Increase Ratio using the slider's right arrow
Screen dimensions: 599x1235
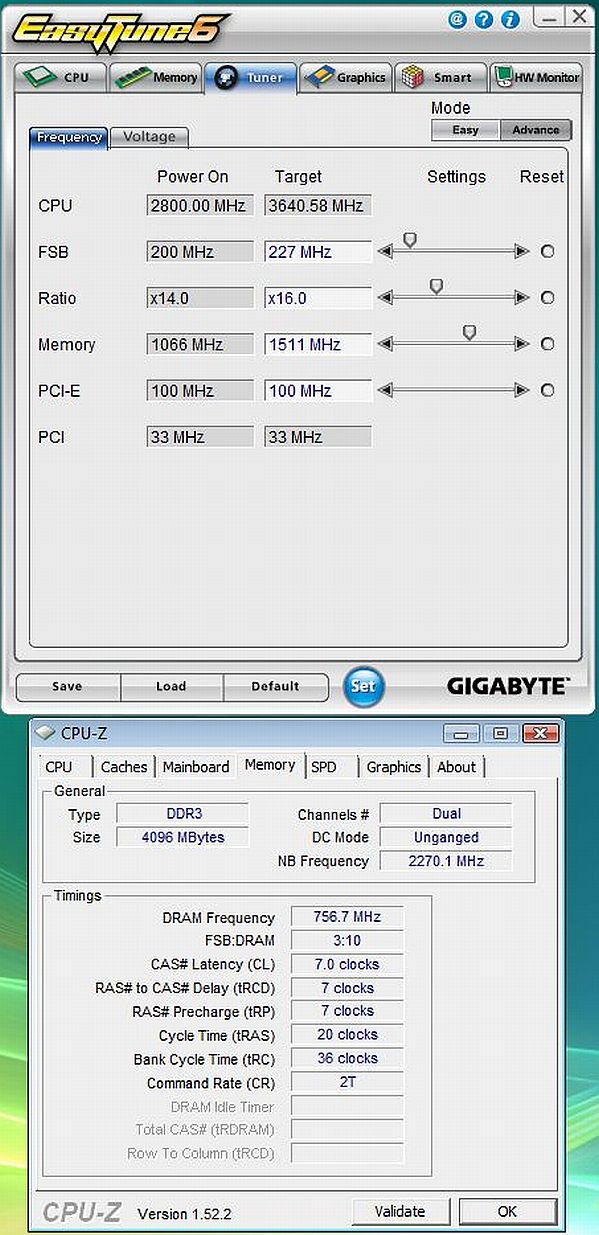tap(522, 298)
